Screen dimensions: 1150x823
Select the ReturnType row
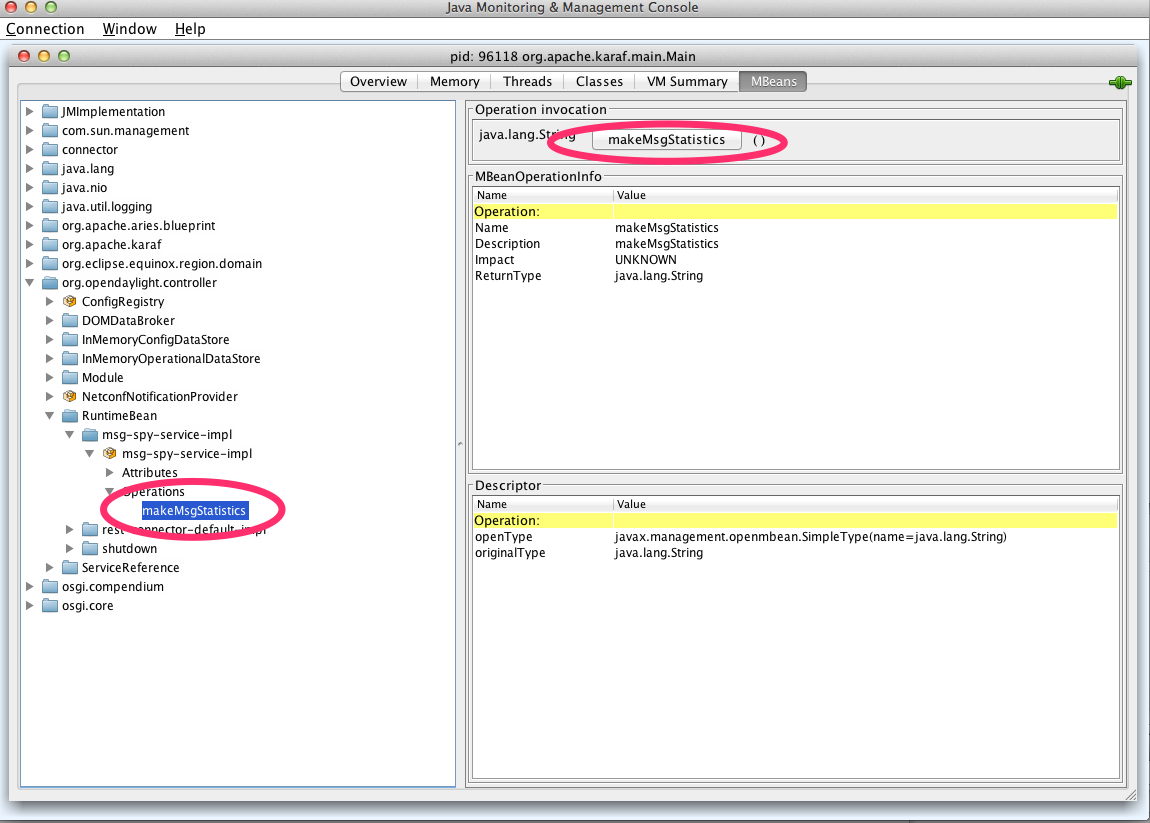click(795, 276)
